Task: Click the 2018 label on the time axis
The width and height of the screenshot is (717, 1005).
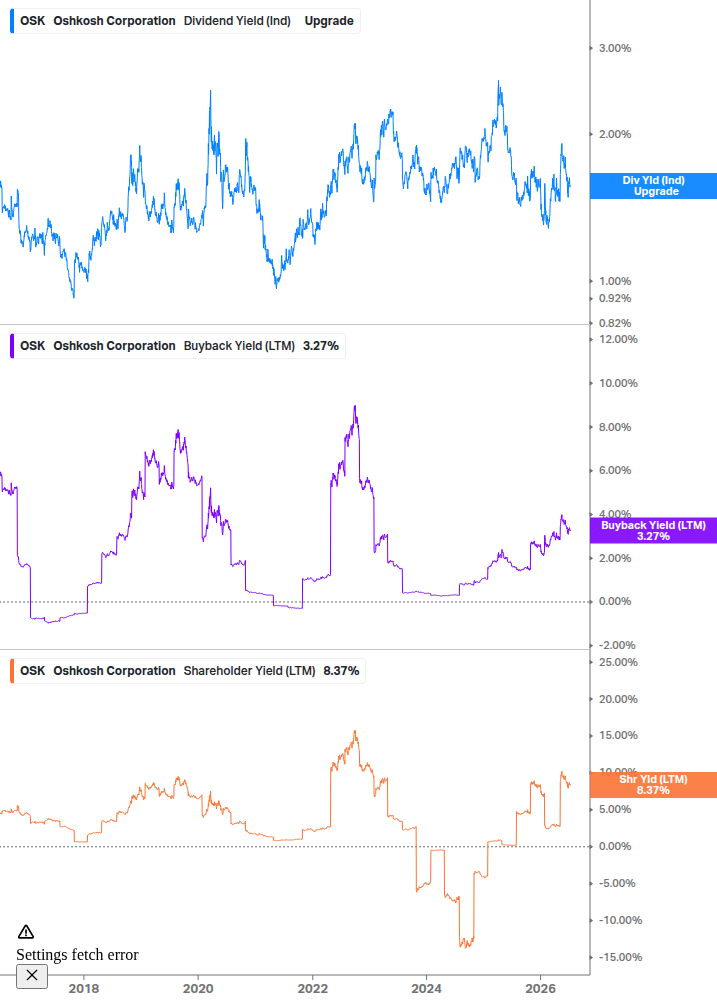Action: coord(84,988)
